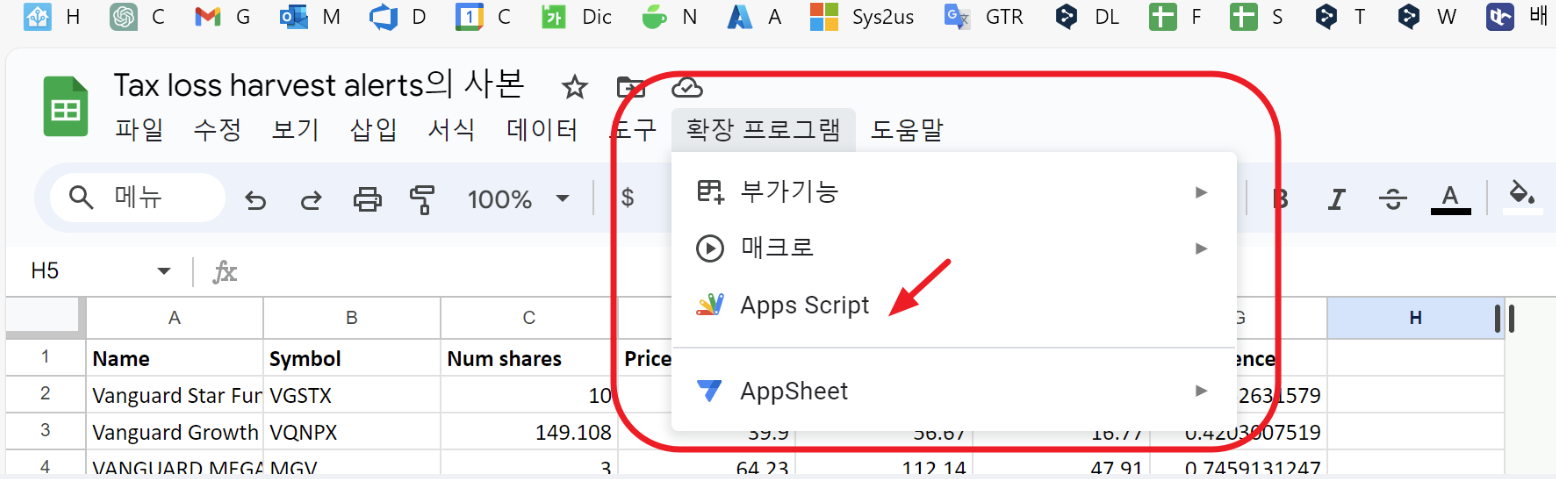Open the Gmail bookmark
The height and width of the screenshot is (479, 1556).
[223, 17]
